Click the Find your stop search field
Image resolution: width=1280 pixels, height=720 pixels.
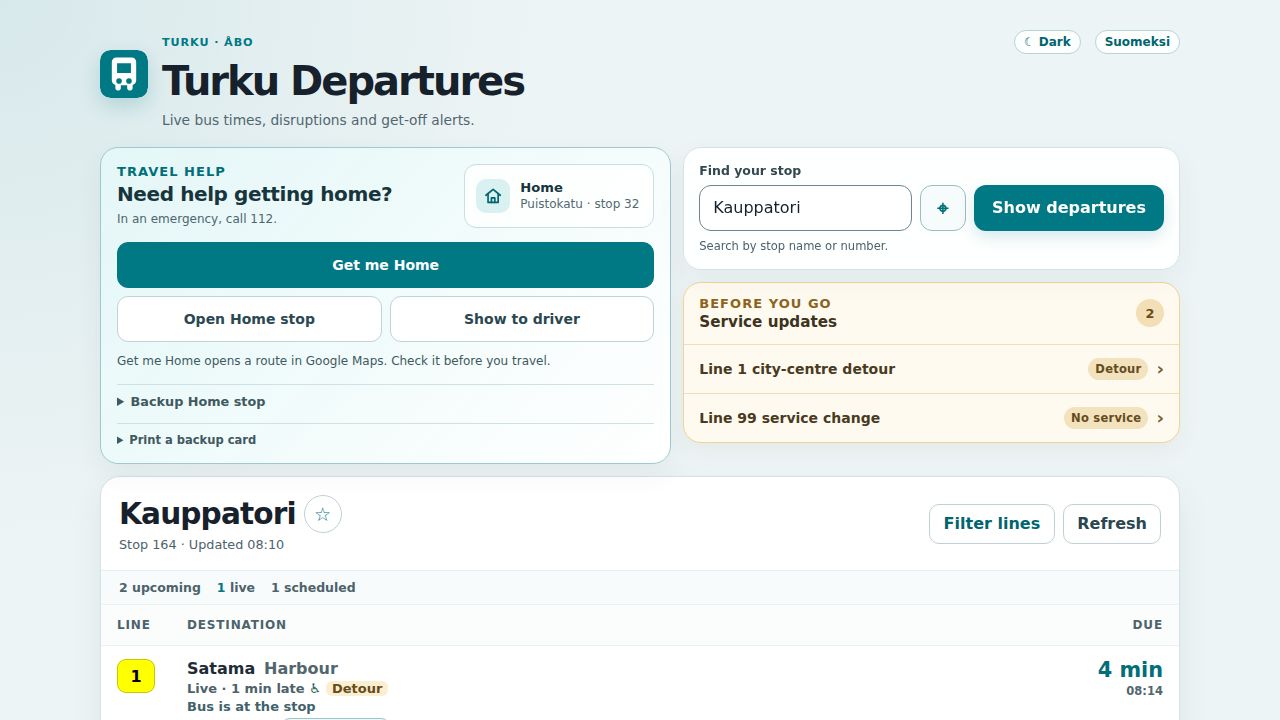tap(805, 208)
